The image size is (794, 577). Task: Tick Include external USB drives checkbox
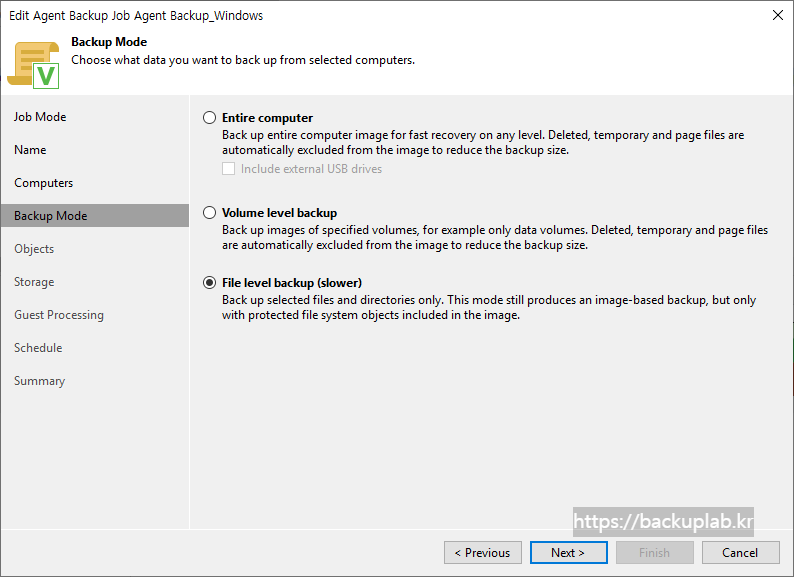click(228, 169)
